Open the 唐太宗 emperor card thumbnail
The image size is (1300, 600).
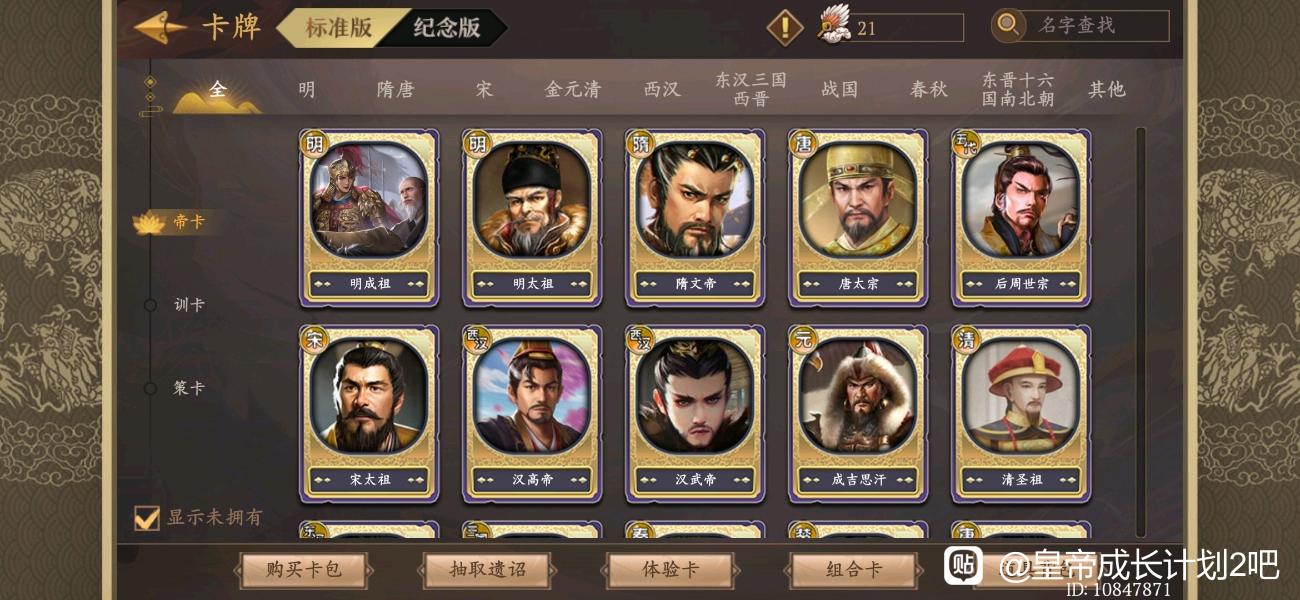click(858, 218)
